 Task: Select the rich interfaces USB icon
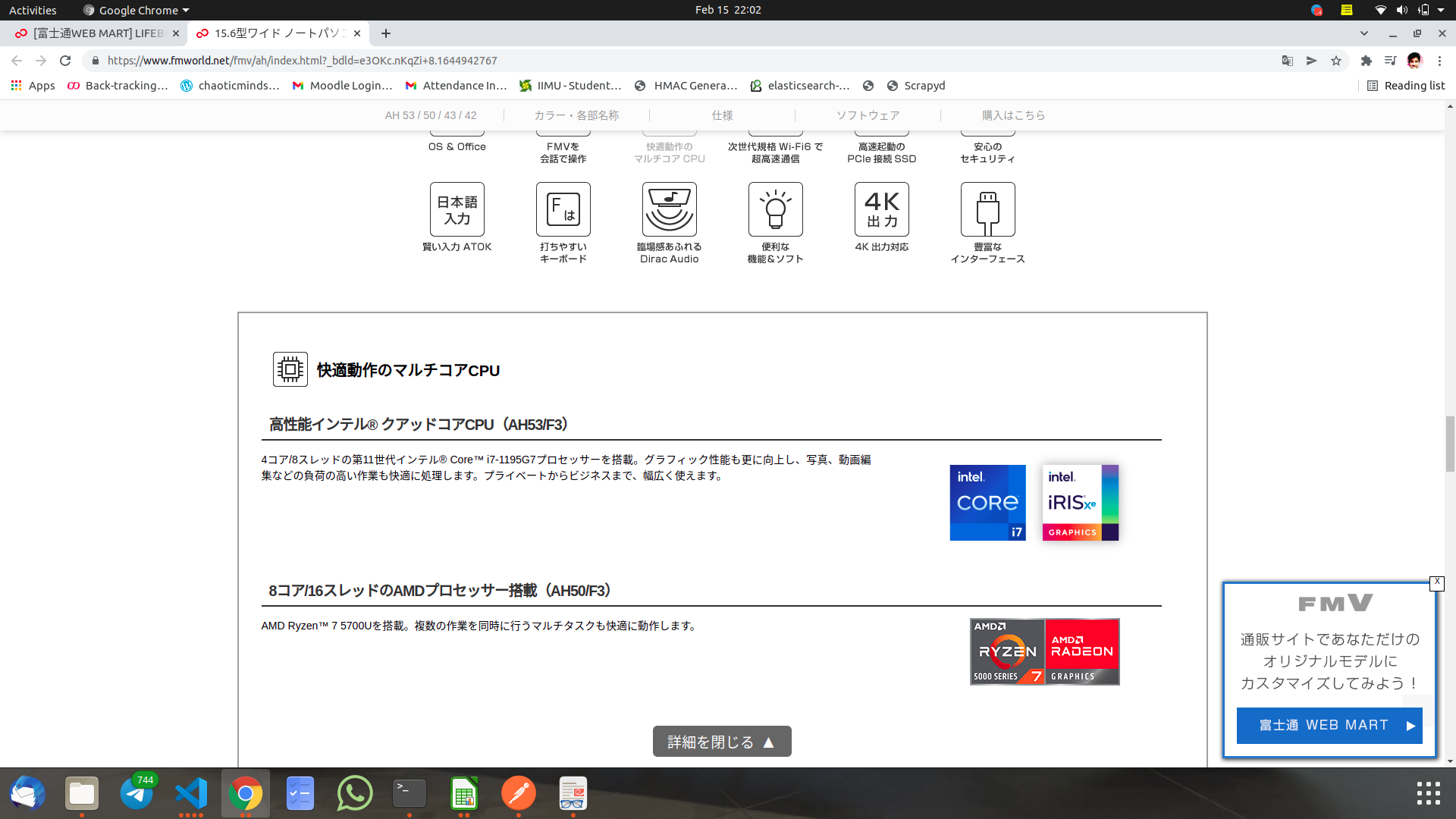tap(988, 209)
